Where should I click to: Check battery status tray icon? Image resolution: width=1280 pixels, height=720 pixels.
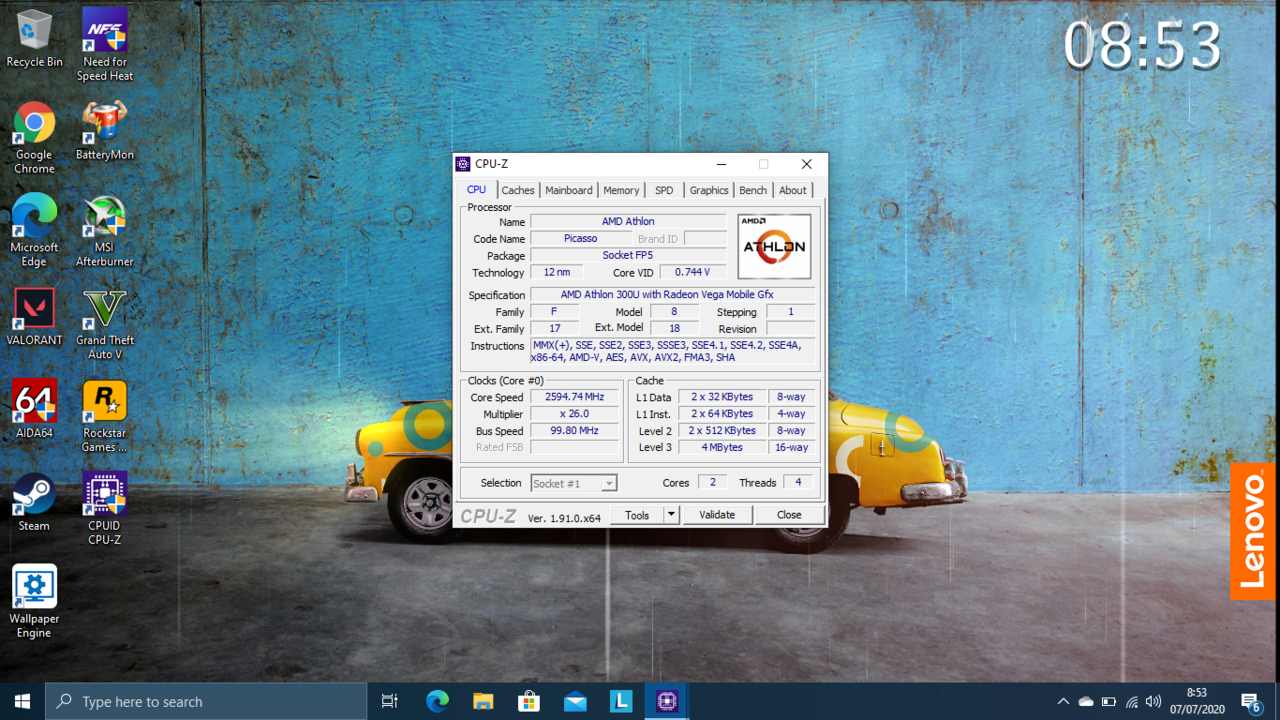click(1109, 701)
